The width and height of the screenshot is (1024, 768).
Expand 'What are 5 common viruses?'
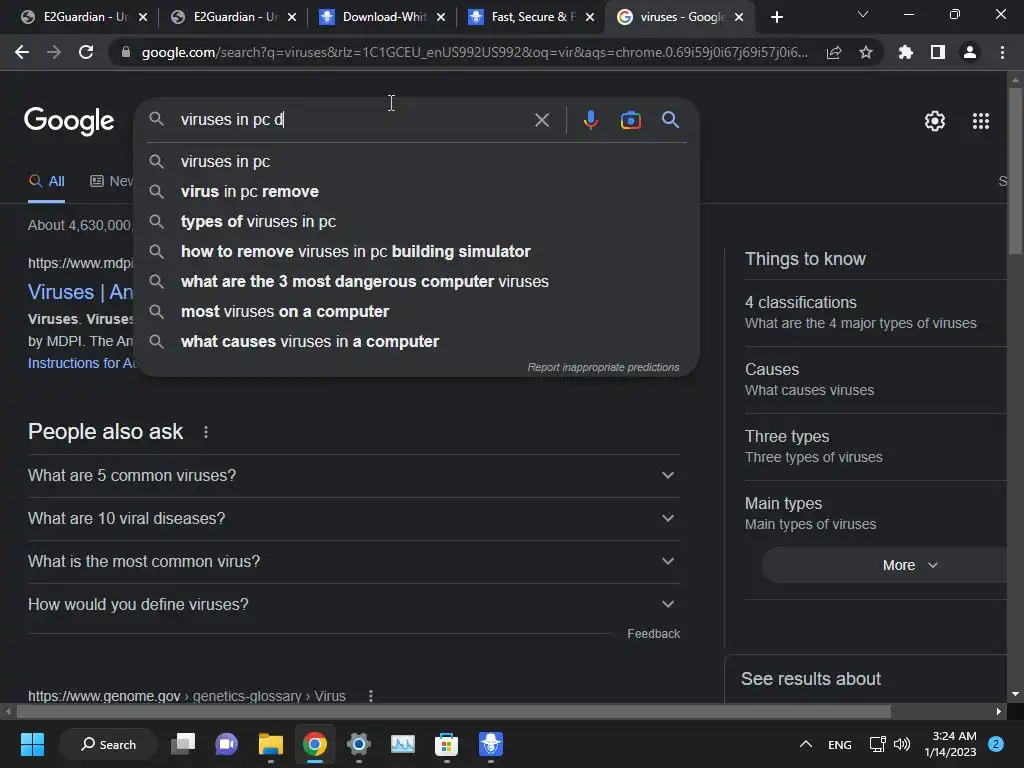click(x=354, y=475)
